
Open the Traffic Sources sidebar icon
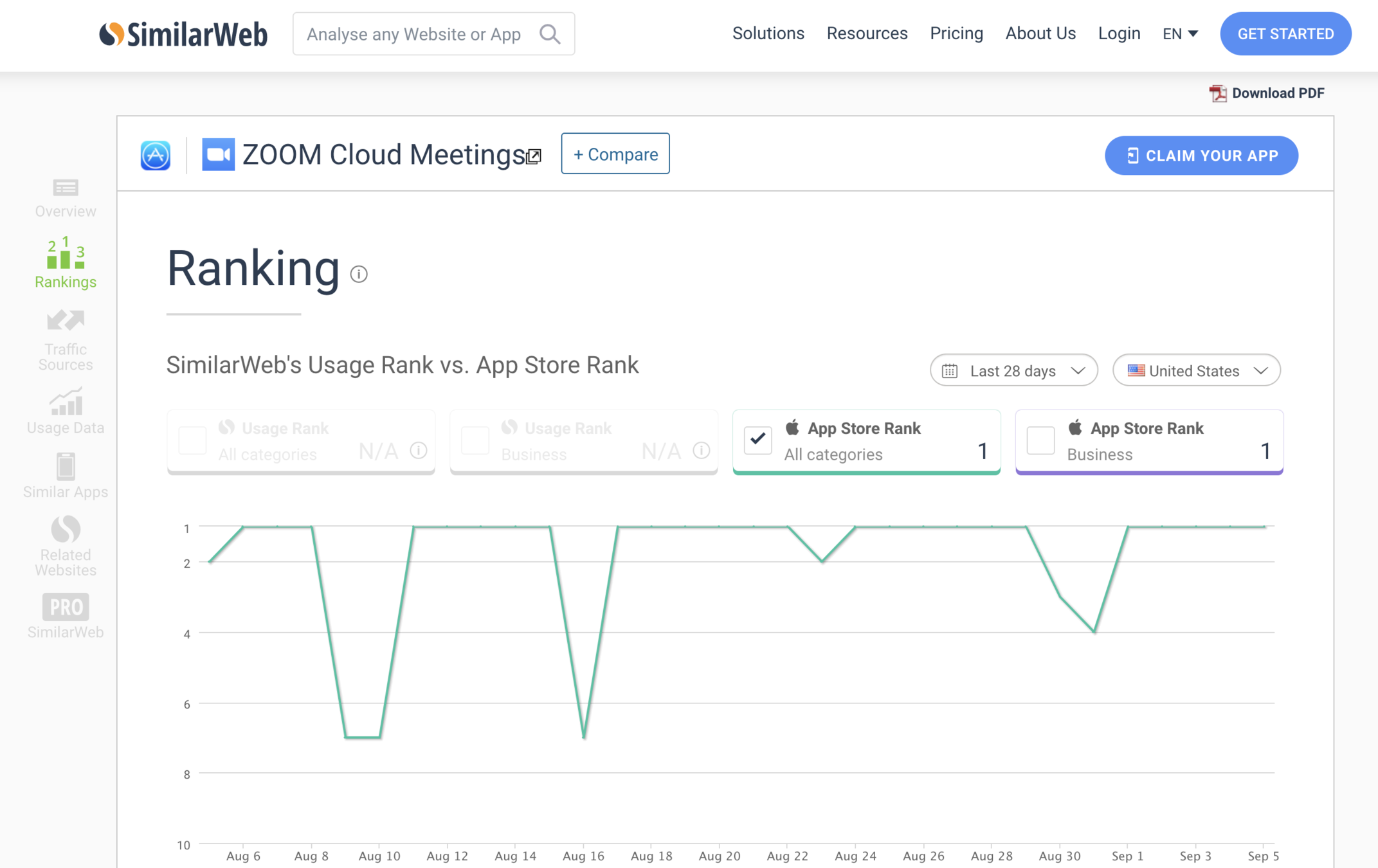pos(65,320)
